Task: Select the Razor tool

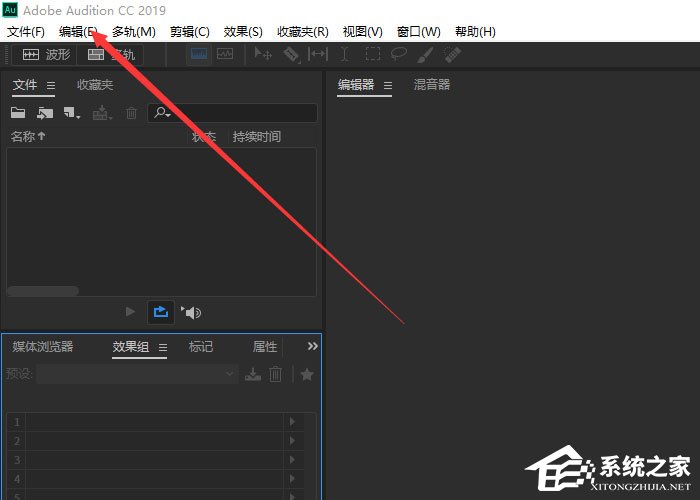Action: click(x=291, y=55)
